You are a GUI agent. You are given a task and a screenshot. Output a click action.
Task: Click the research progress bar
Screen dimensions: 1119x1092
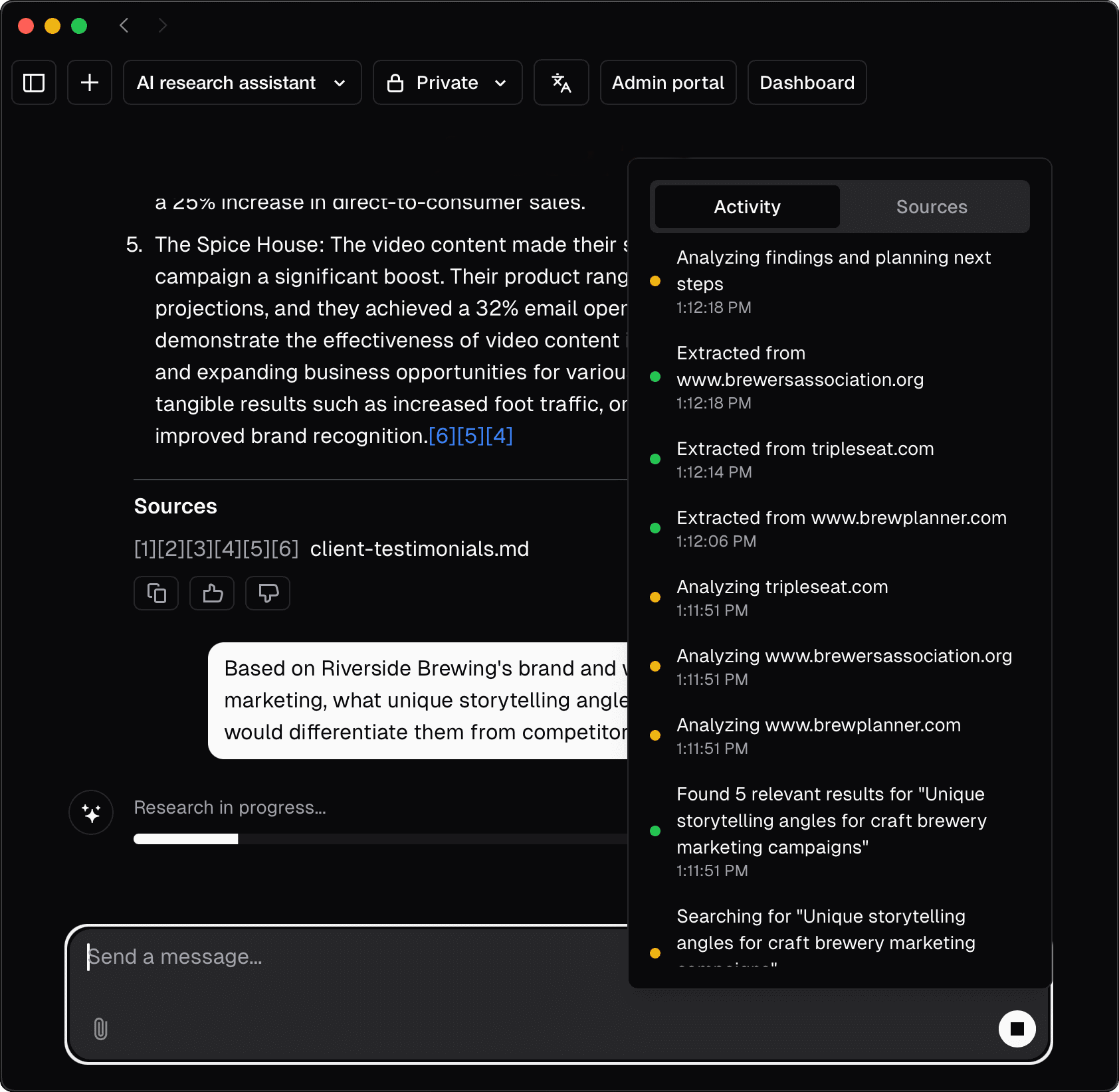[380, 839]
